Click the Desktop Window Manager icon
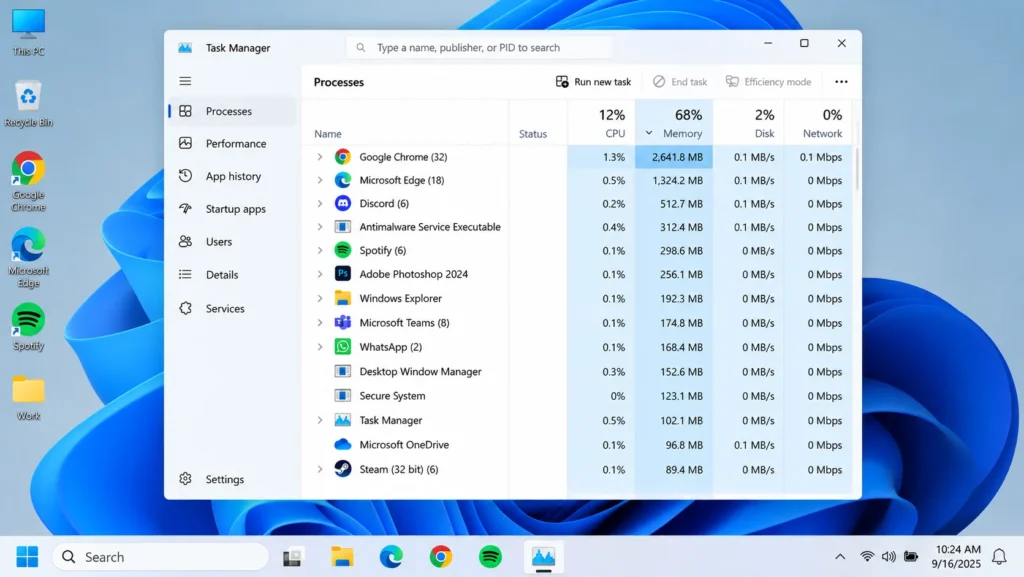Image resolution: width=1024 pixels, height=577 pixels. pos(343,371)
